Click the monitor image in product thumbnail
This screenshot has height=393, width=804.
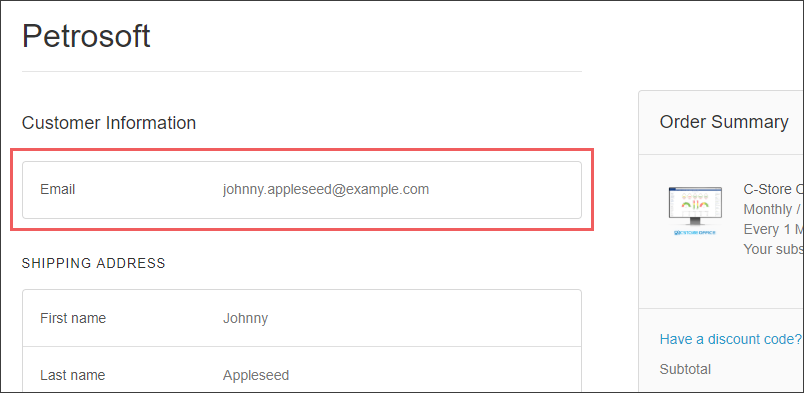pyautogui.click(x=695, y=206)
